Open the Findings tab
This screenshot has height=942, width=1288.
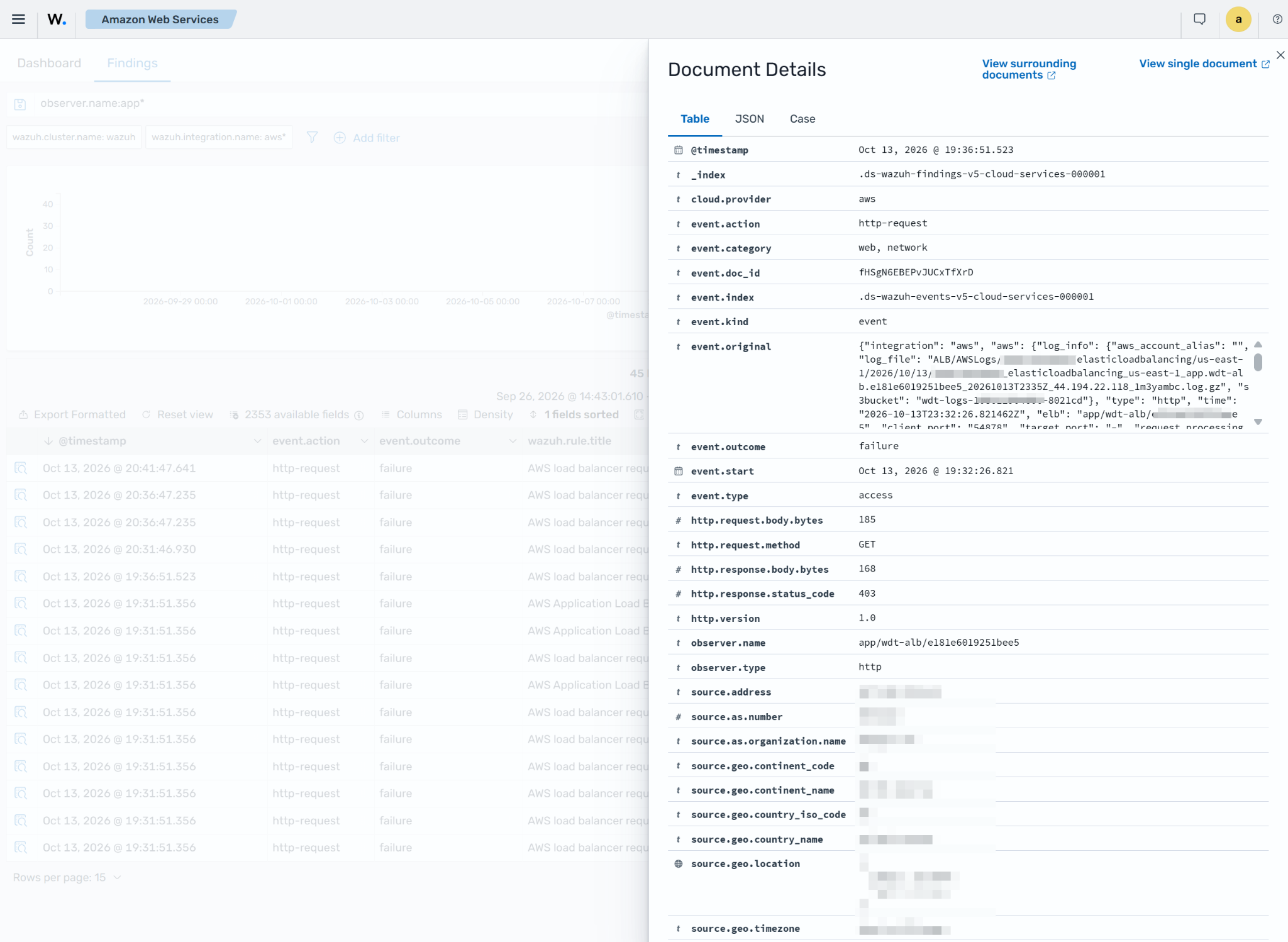(132, 63)
